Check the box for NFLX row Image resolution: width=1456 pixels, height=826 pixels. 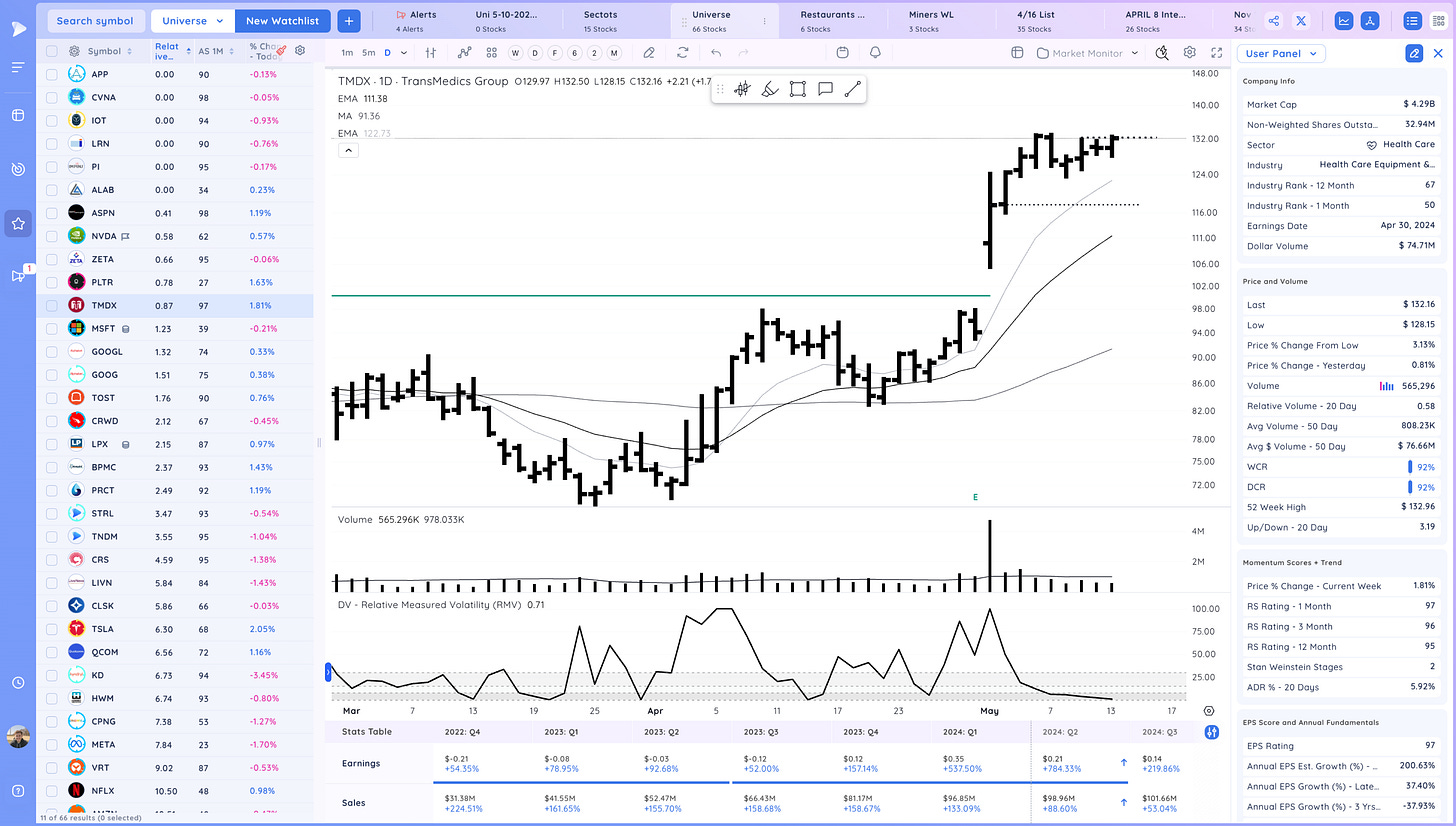coord(52,791)
